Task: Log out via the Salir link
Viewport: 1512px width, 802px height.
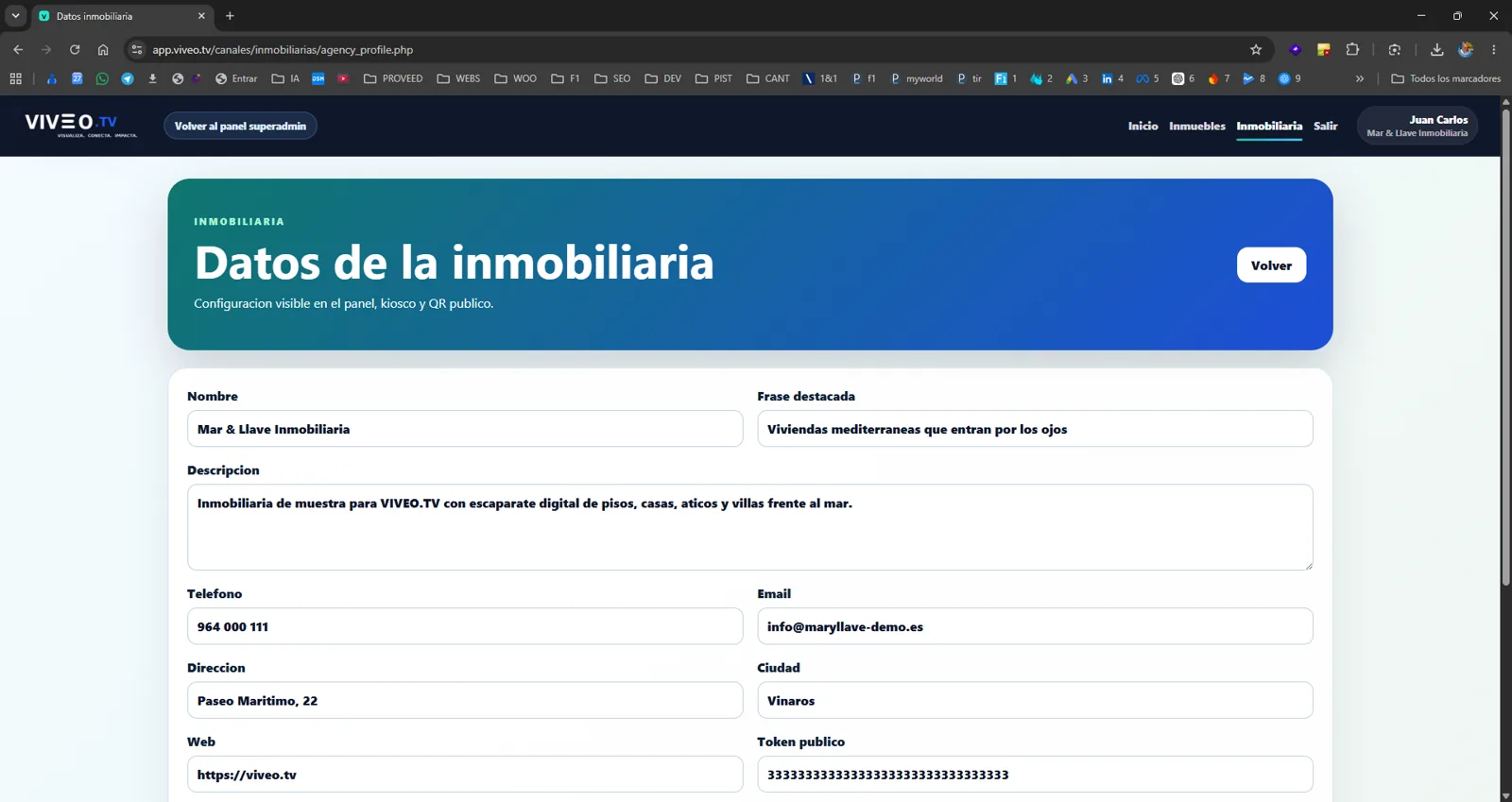Action: [1326, 126]
